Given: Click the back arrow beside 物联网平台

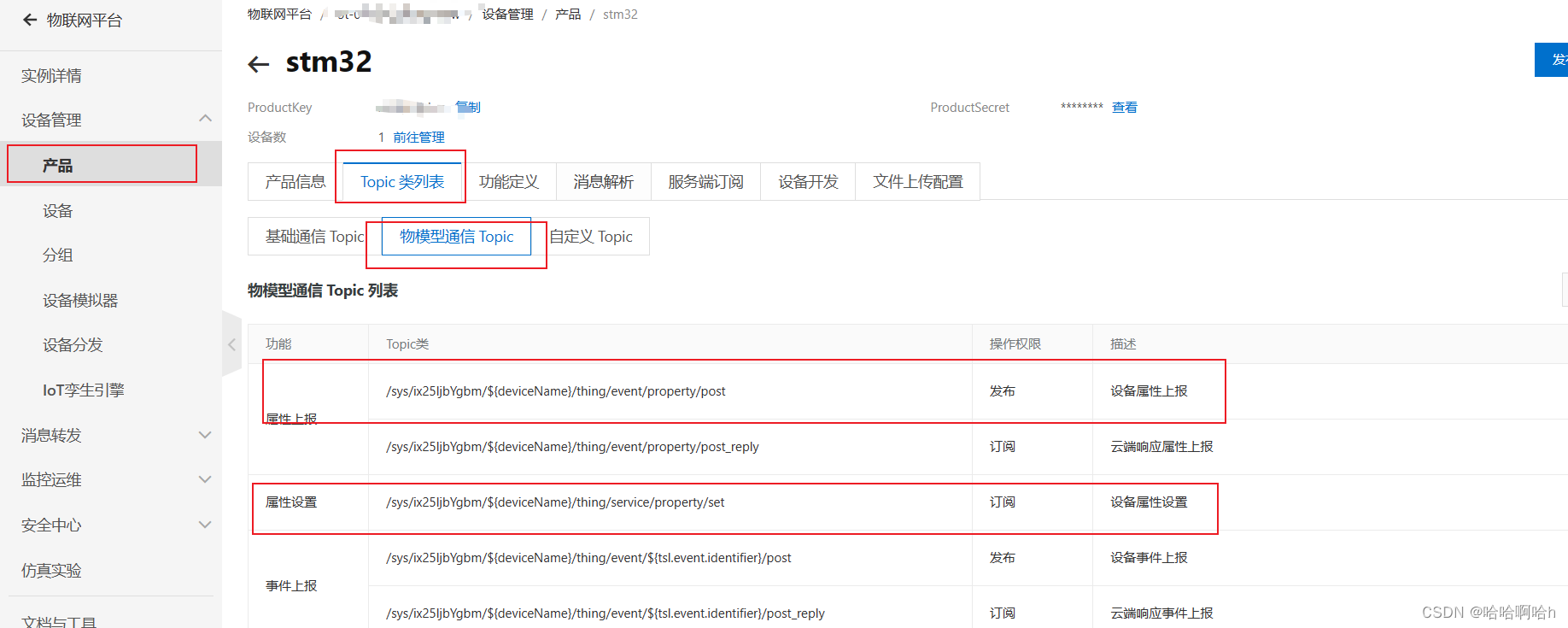Looking at the screenshot, I should pos(30,20).
